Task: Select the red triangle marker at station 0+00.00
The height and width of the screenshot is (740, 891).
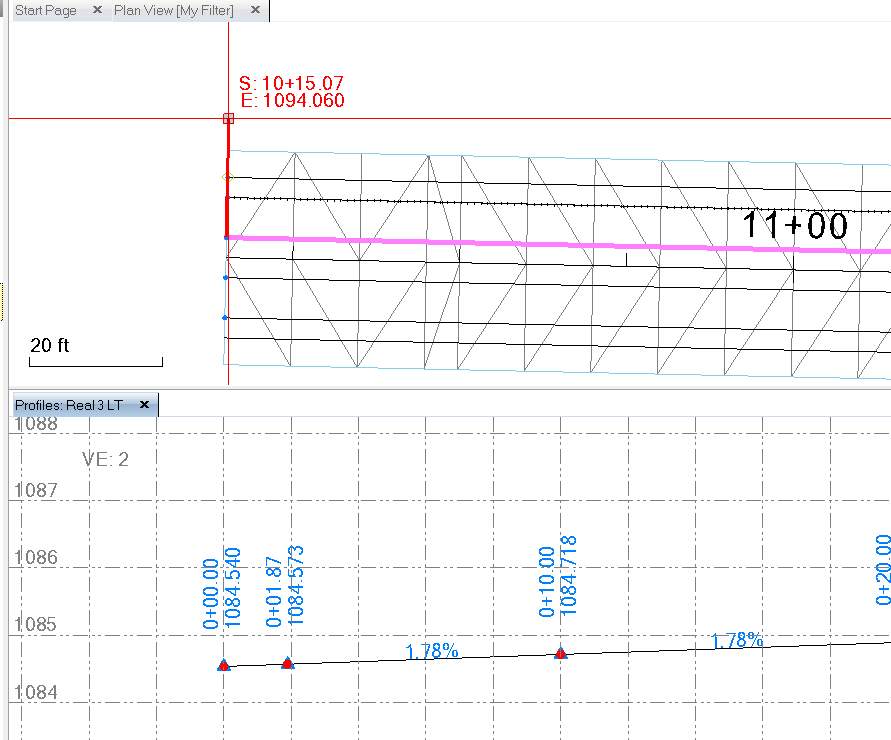Action: click(224, 662)
